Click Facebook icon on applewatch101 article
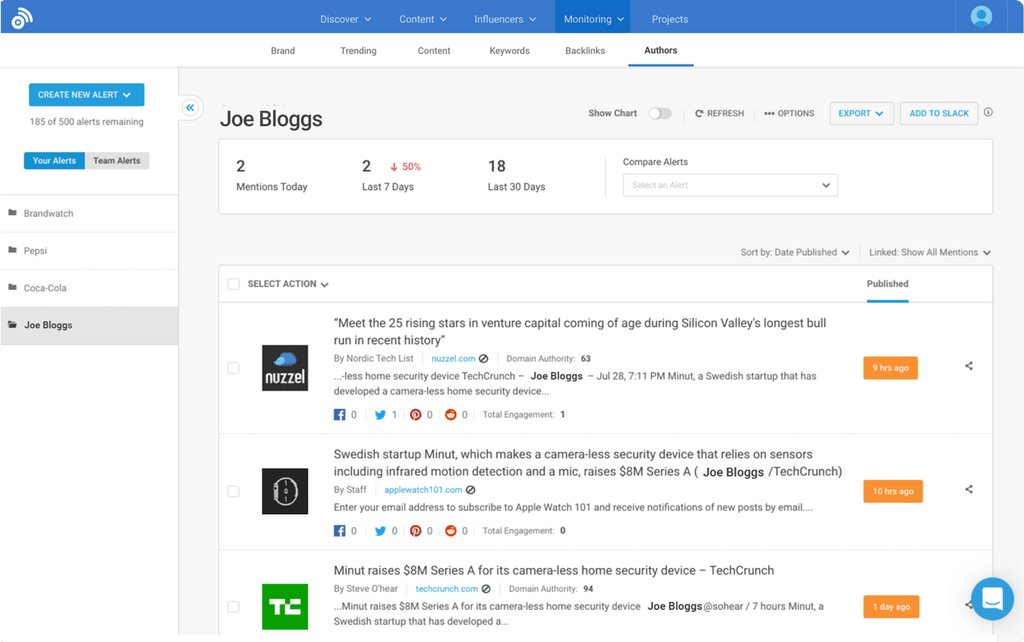Image resolution: width=1024 pixels, height=642 pixels. [x=340, y=531]
